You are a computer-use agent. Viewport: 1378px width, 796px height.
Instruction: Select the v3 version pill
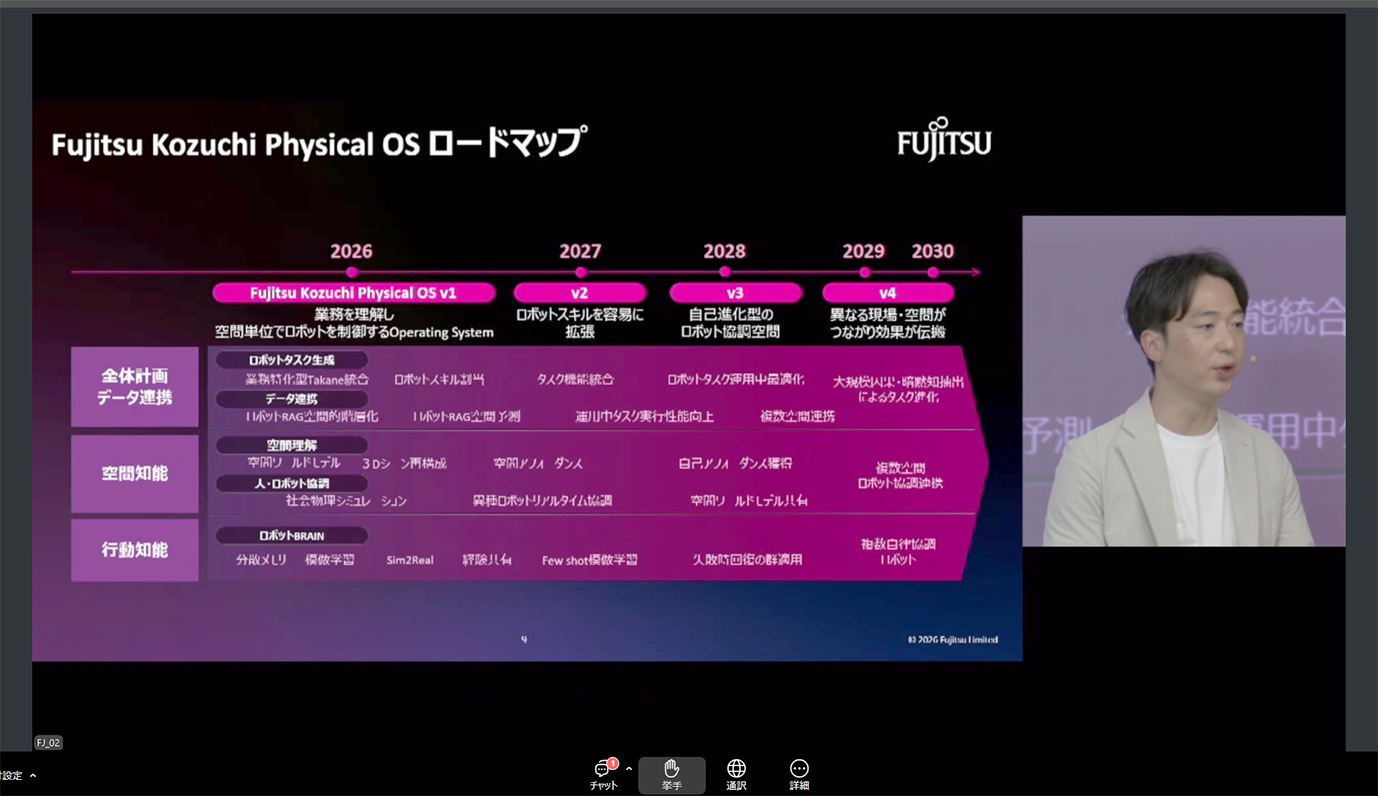click(x=735, y=293)
